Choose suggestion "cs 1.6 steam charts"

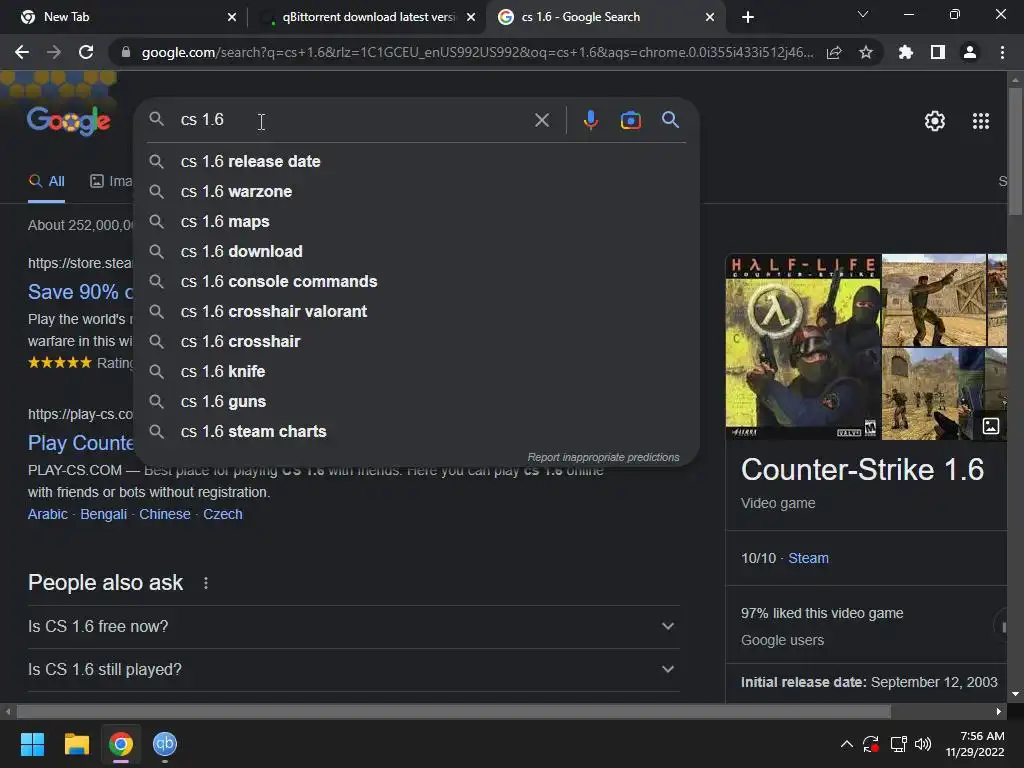click(416, 432)
